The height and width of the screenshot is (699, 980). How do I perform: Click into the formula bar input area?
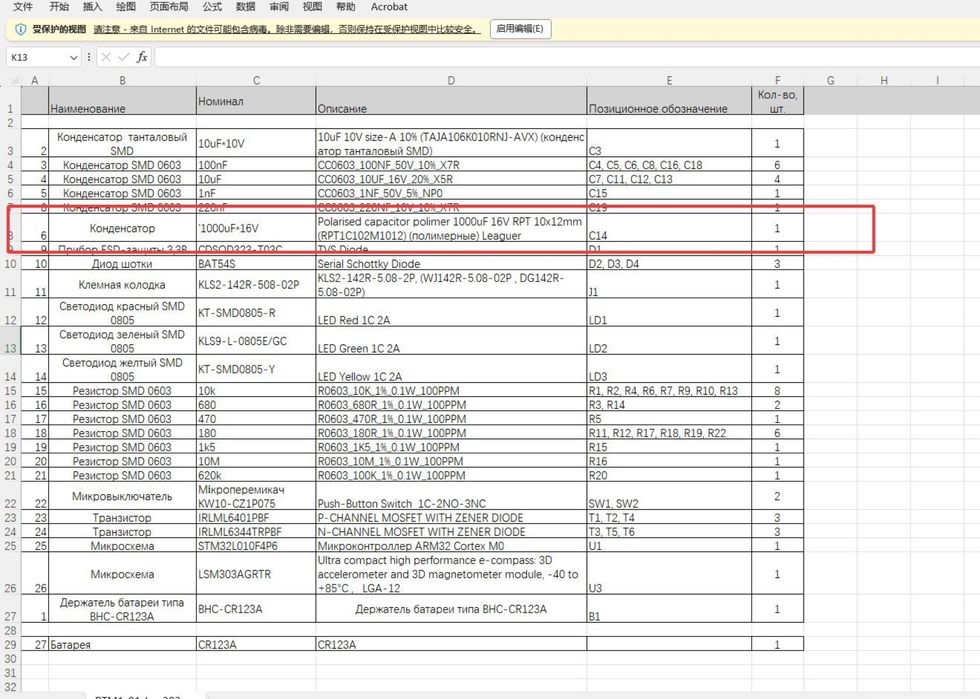click(x=567, y=58)
